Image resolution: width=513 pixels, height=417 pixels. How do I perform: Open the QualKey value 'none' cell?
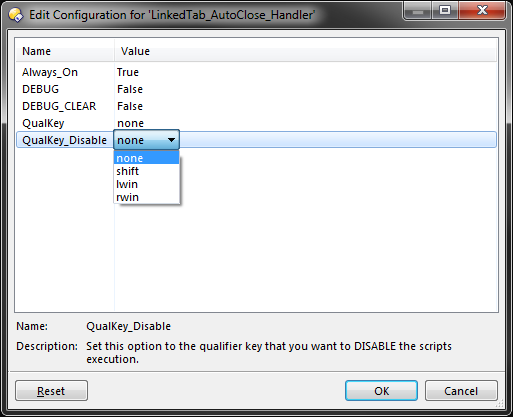[130, 123]
